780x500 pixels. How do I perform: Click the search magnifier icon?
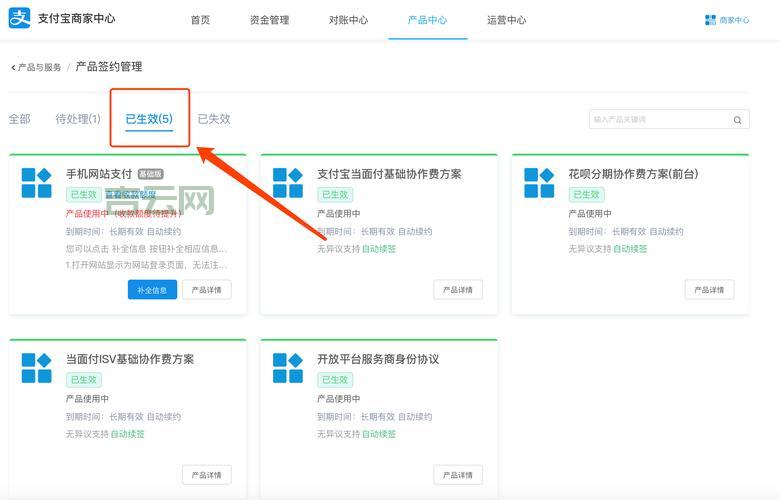737,120
